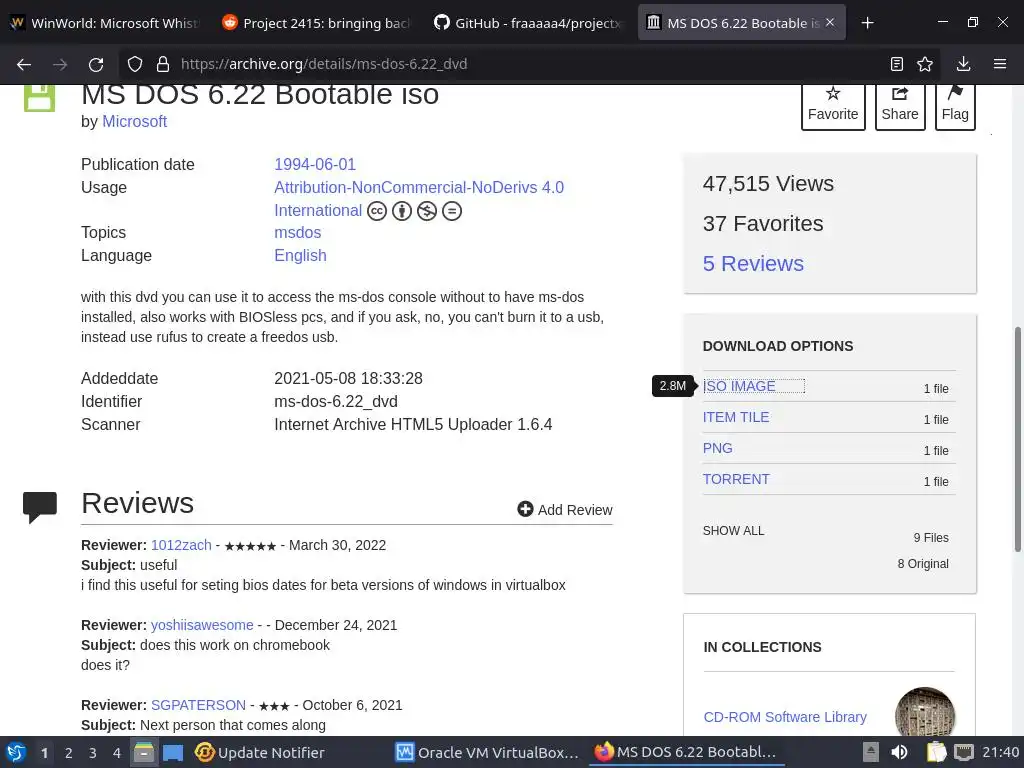
Task: Open the tracking protection shield icon
Action: (135, 64)
